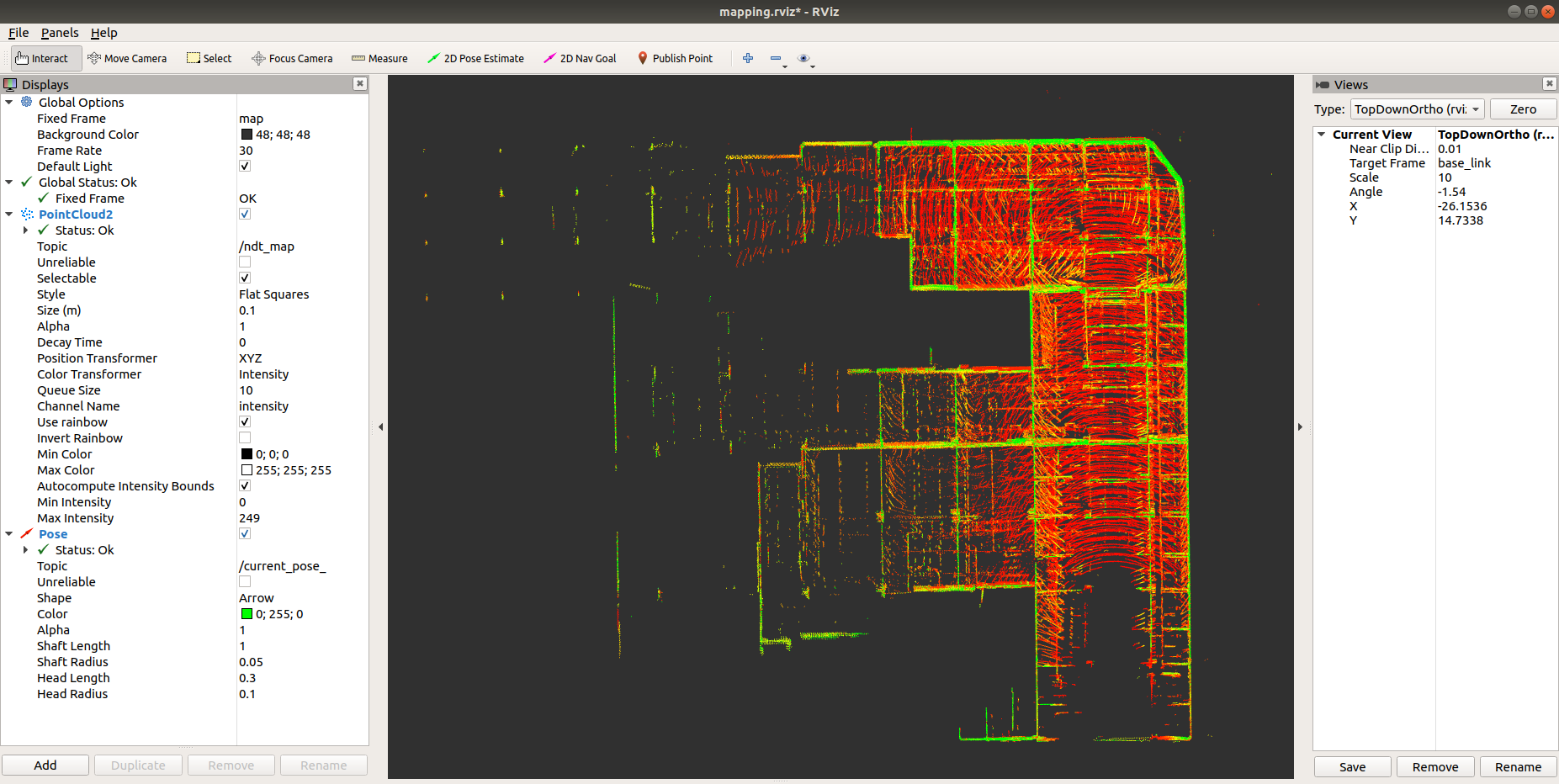
Task: Collapse the Global Options tree
Action: [x=9, y=103]
